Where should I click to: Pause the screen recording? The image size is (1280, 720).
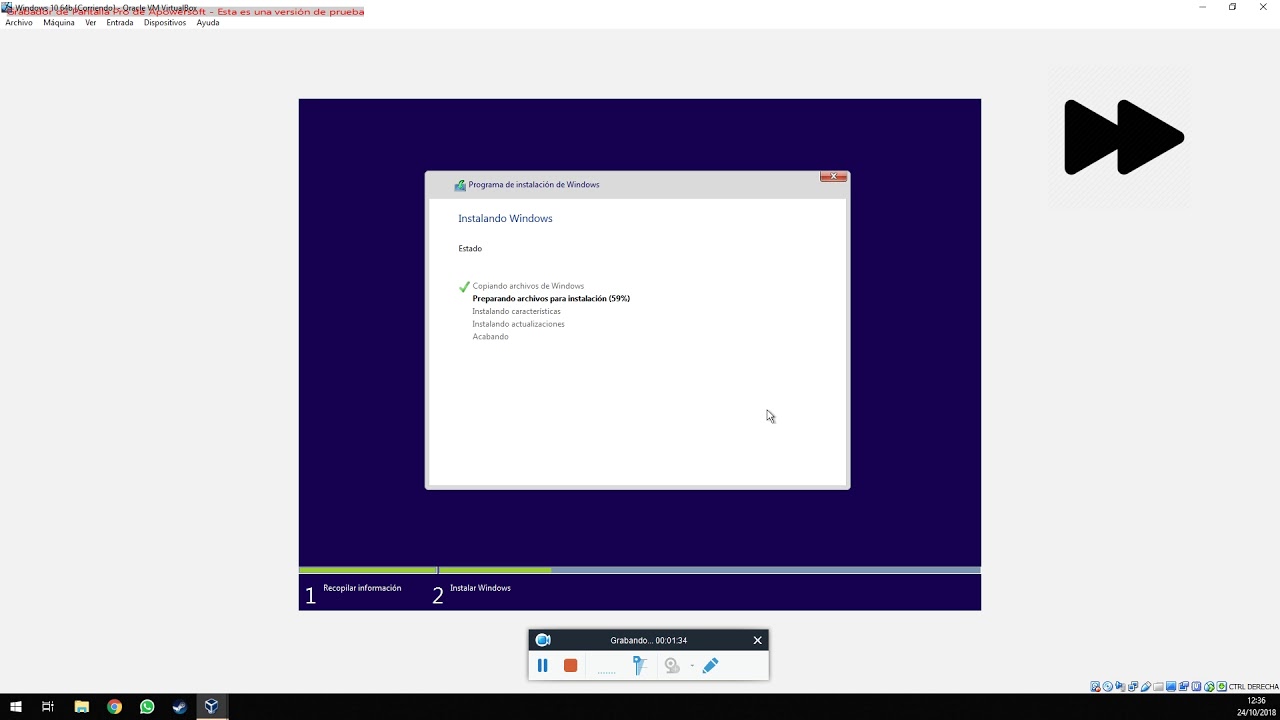542,665
